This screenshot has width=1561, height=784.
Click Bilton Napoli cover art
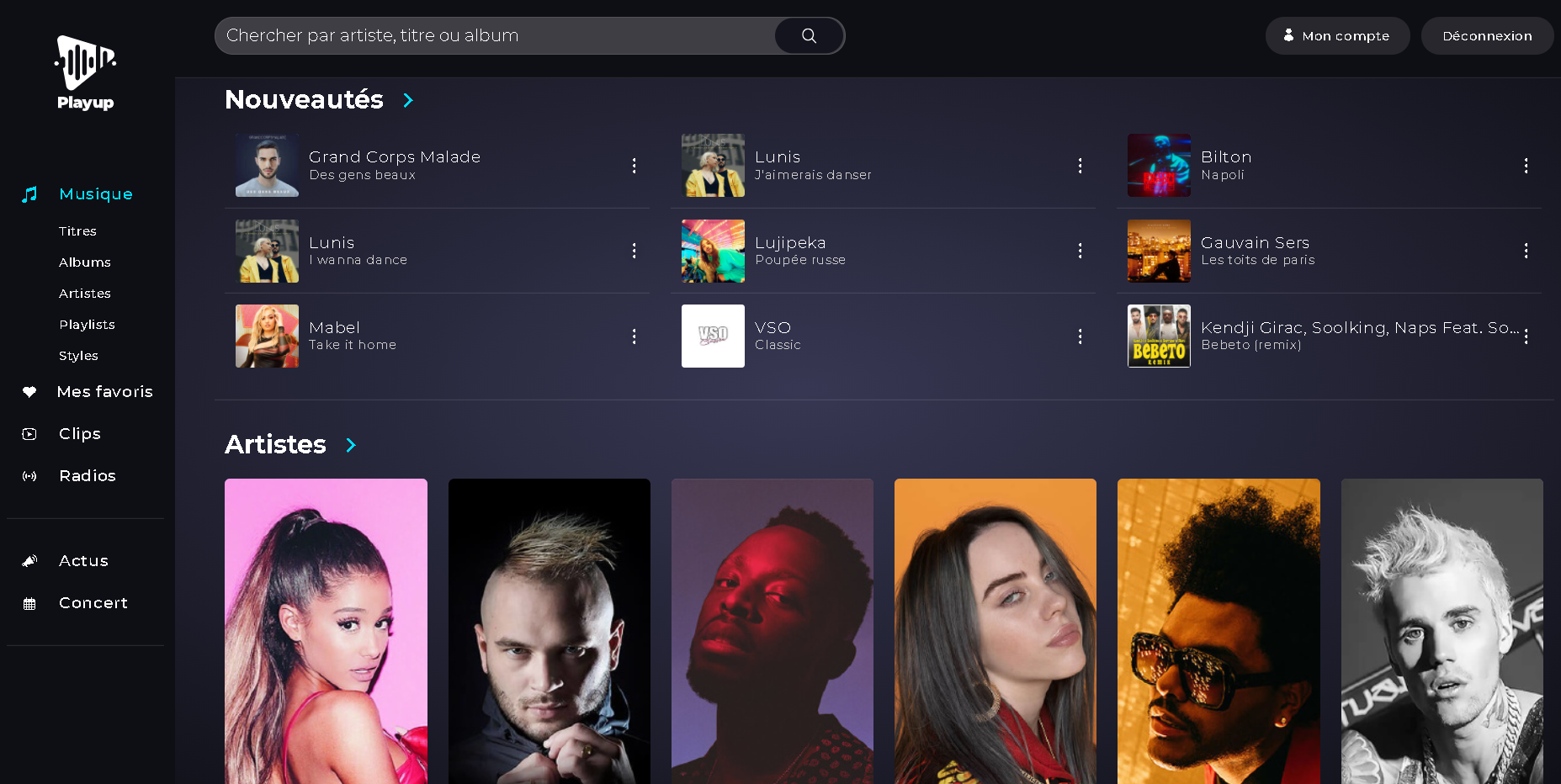(x=1159, y=166)
